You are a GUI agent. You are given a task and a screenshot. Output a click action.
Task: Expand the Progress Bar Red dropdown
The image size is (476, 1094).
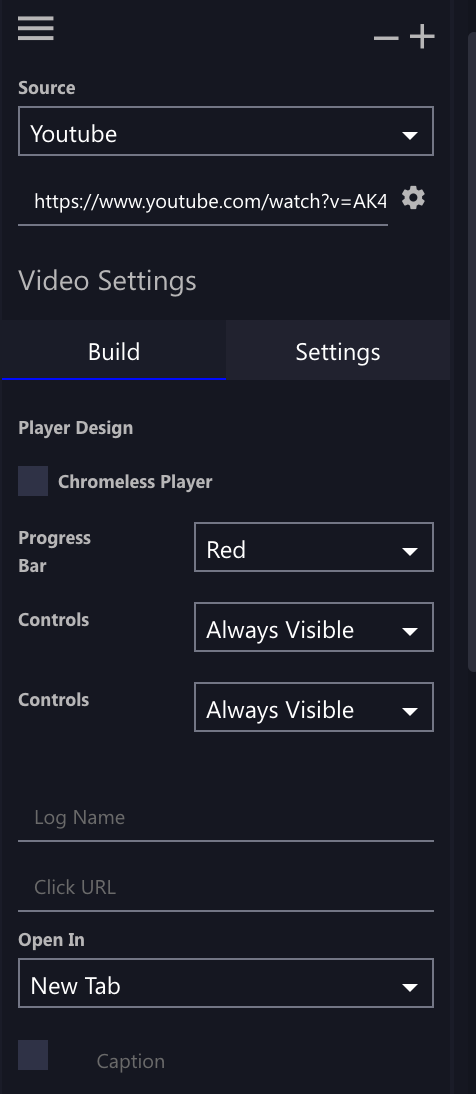point(313,547)
